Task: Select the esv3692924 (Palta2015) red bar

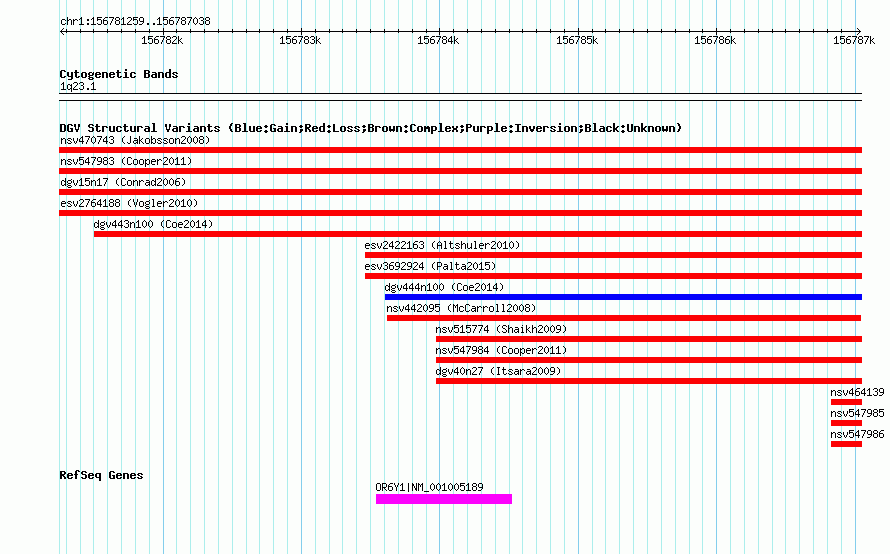Action: 614,276
